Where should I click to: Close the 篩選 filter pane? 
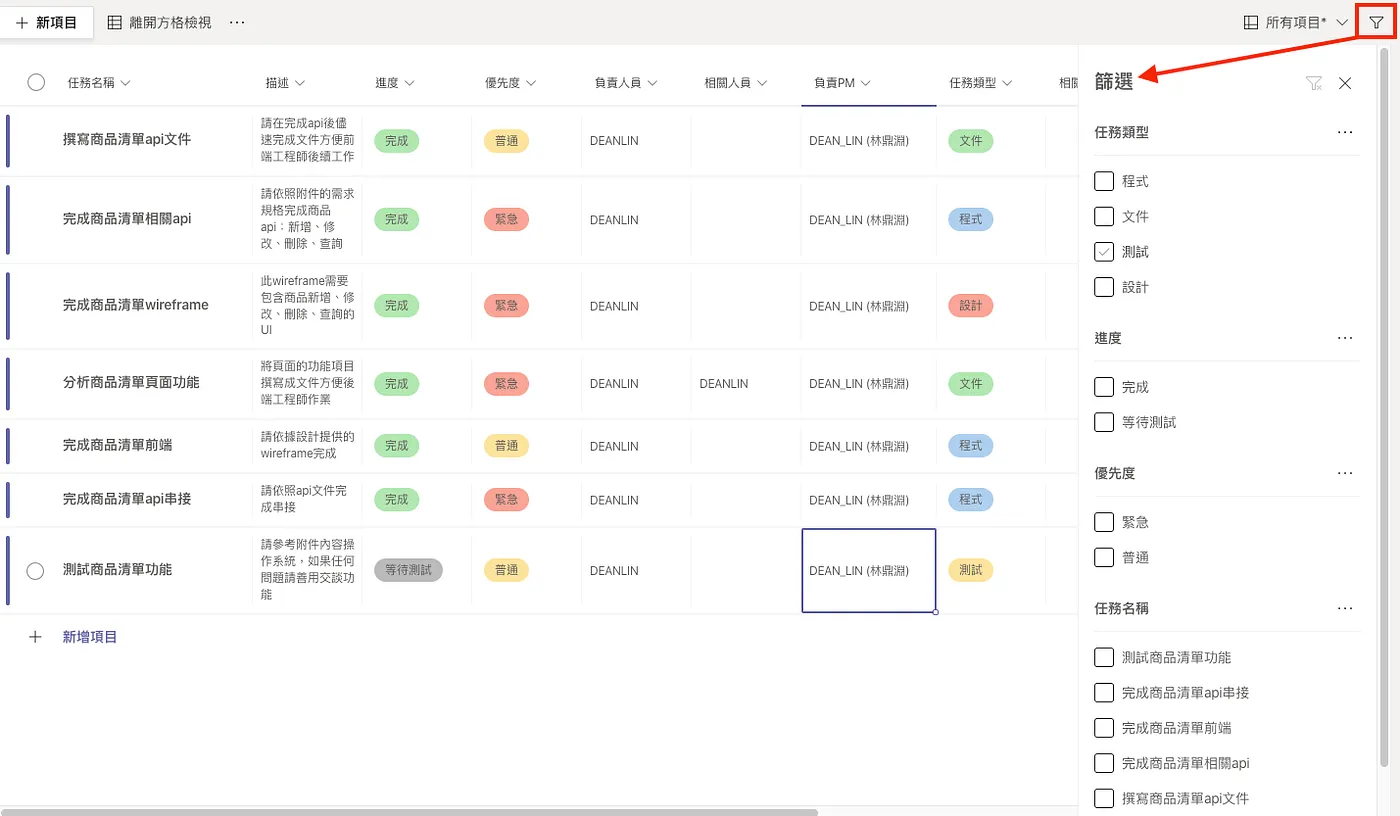tap(1345, 84)
